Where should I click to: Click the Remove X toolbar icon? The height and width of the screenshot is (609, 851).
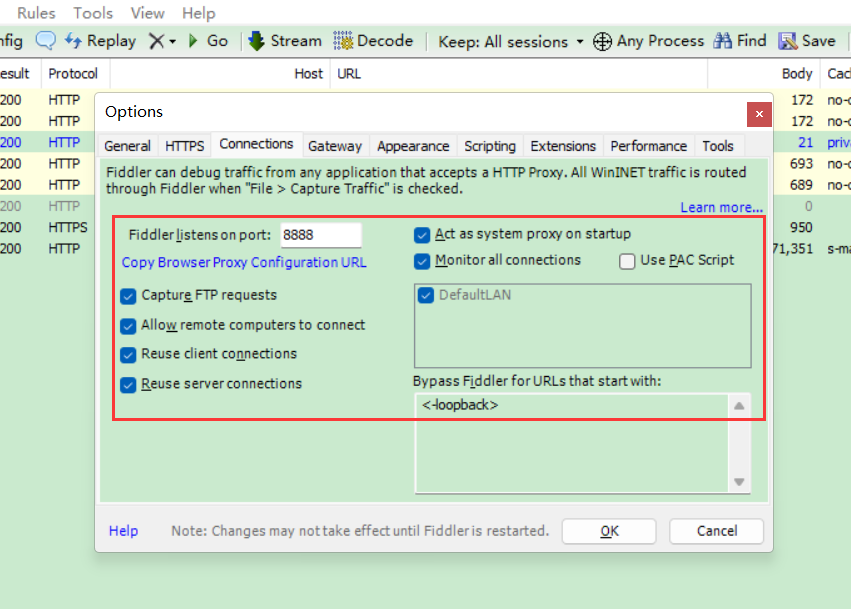[x=156, y=41]
